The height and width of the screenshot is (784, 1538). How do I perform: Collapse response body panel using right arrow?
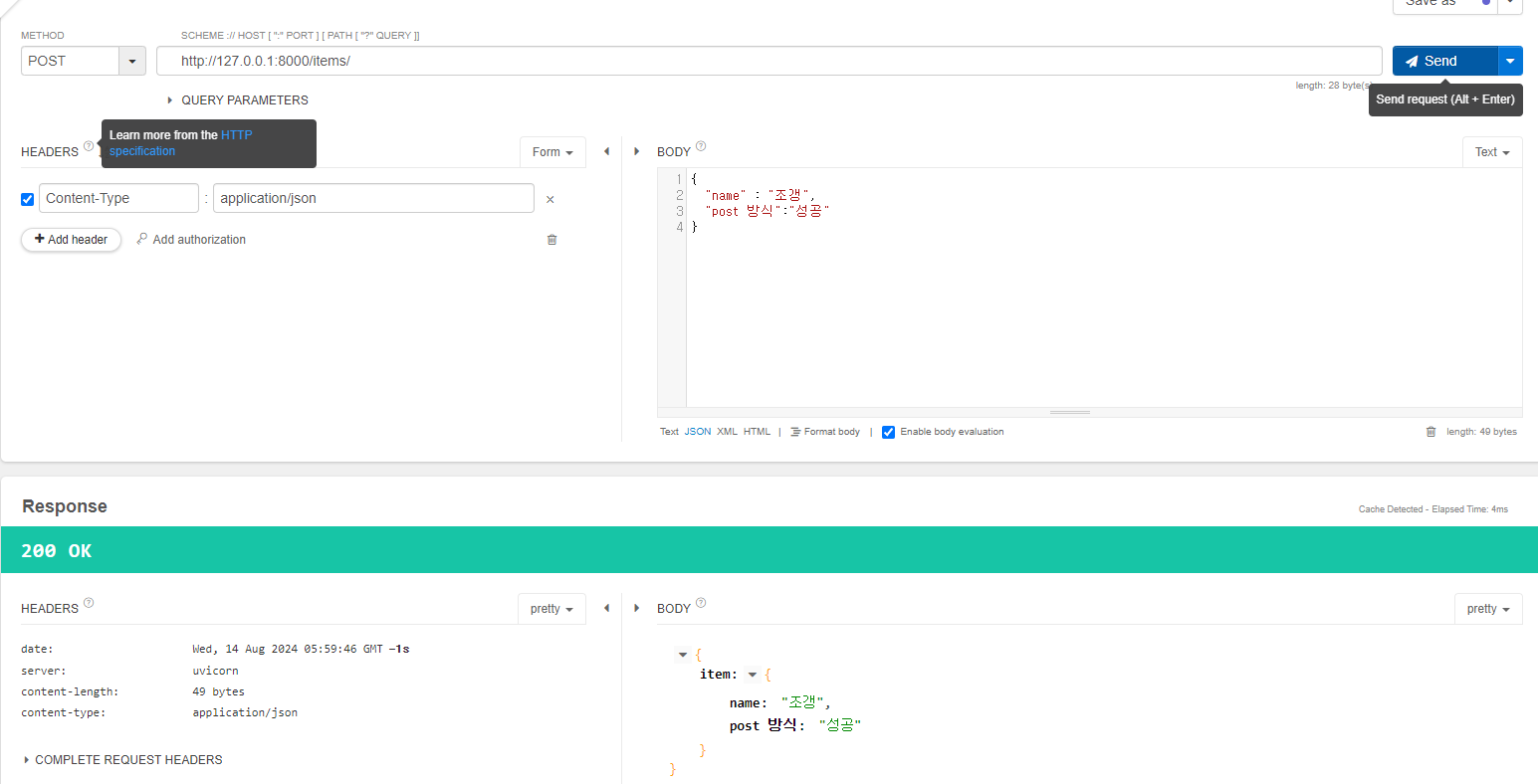coord(637,608)
